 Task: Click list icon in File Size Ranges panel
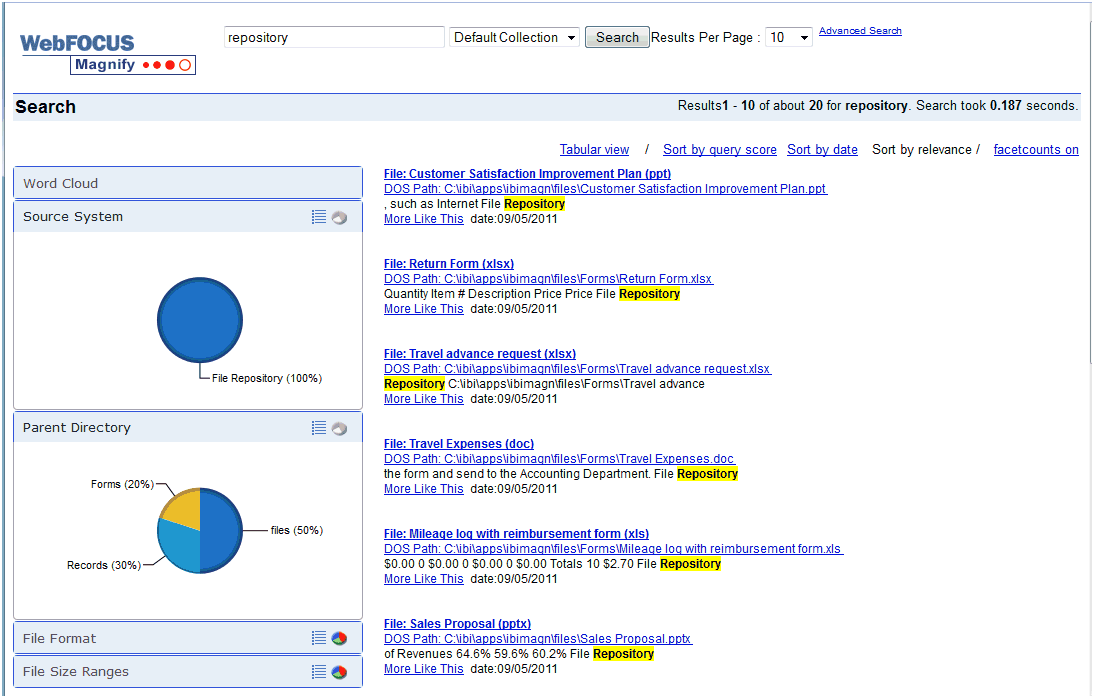click(x=319, y=672)
